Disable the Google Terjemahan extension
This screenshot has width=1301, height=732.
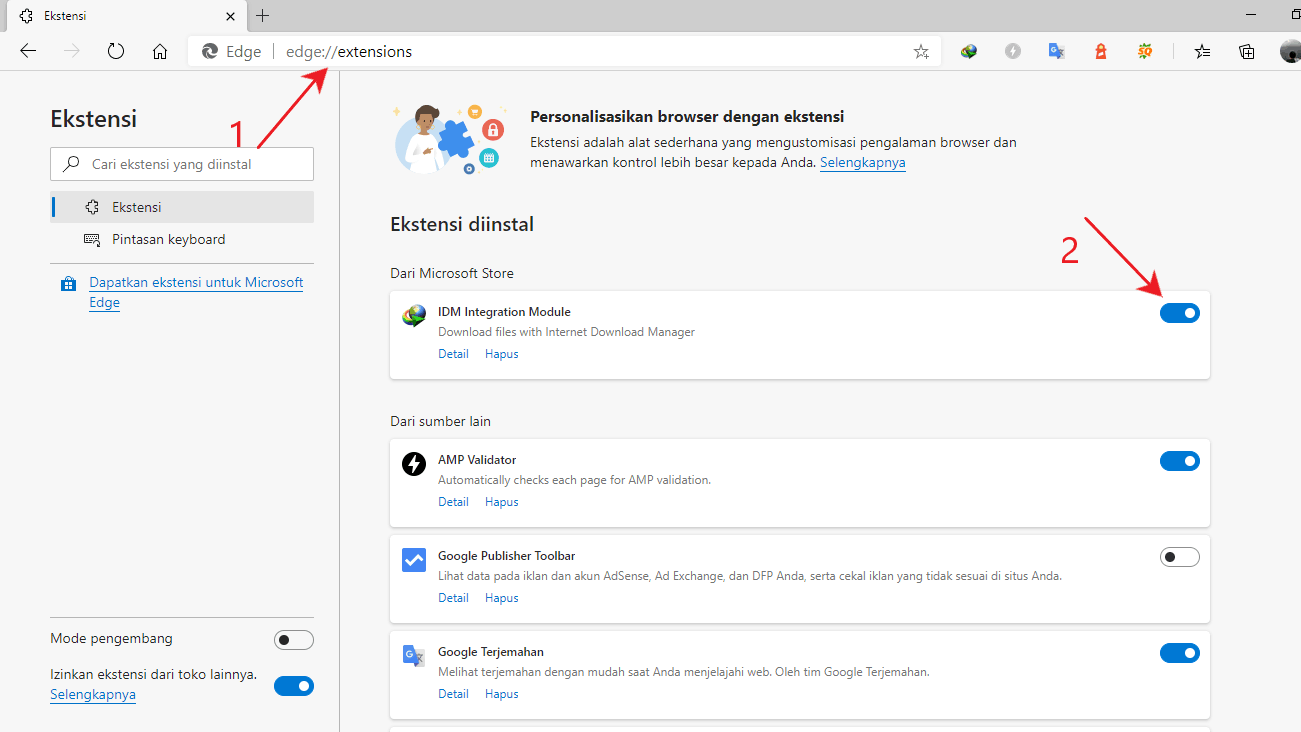1180,653
